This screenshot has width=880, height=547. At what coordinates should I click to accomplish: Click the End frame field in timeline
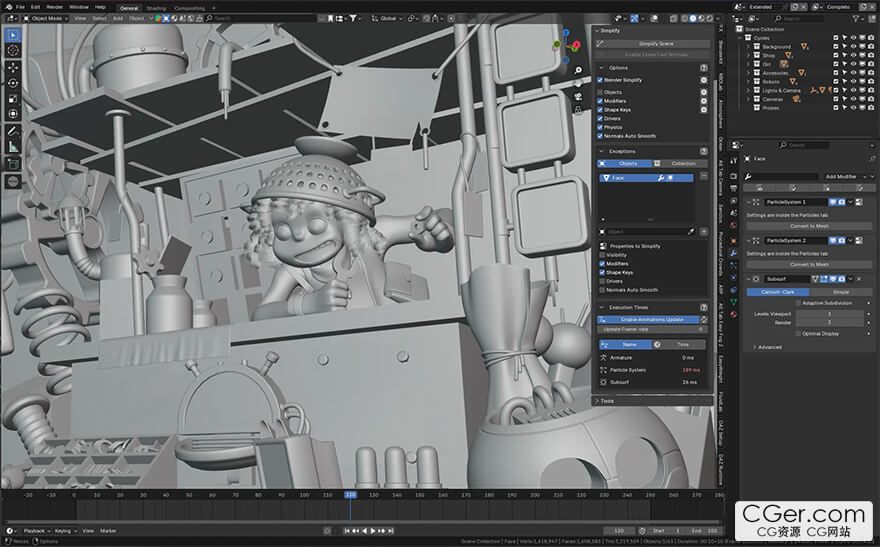pyautogui.click(x=706, y=531)
